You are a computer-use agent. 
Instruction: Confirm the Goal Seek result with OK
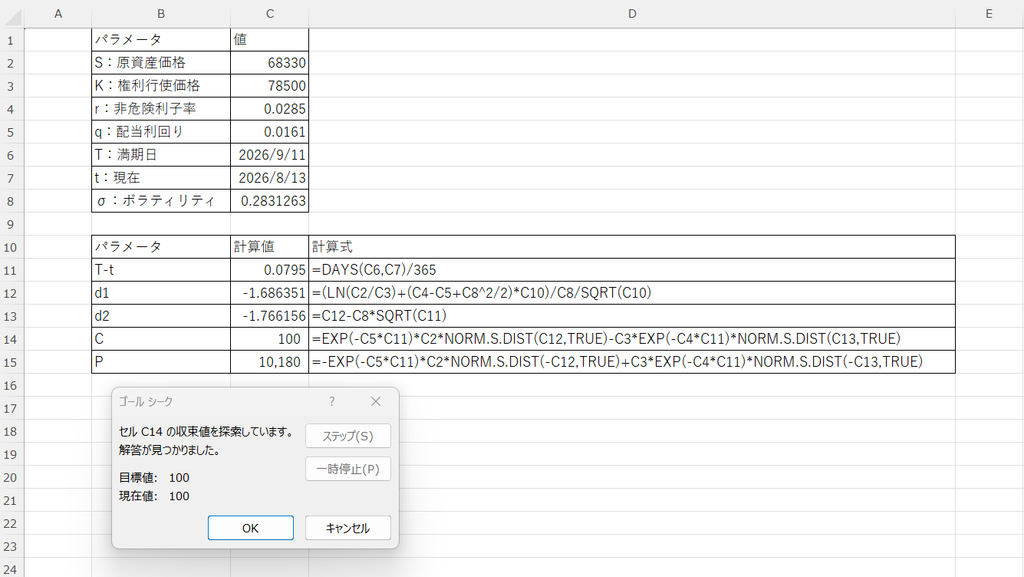pyautogui.click(x=251, y=528)
